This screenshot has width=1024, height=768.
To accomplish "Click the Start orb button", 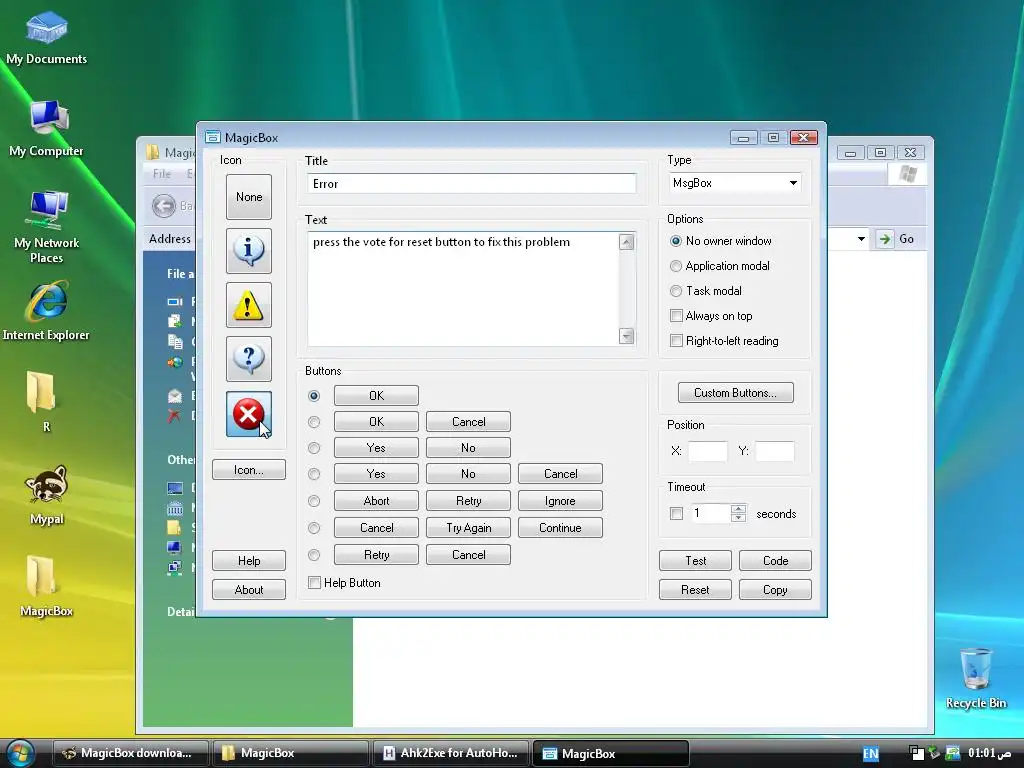I will click(x=20, y=753).
